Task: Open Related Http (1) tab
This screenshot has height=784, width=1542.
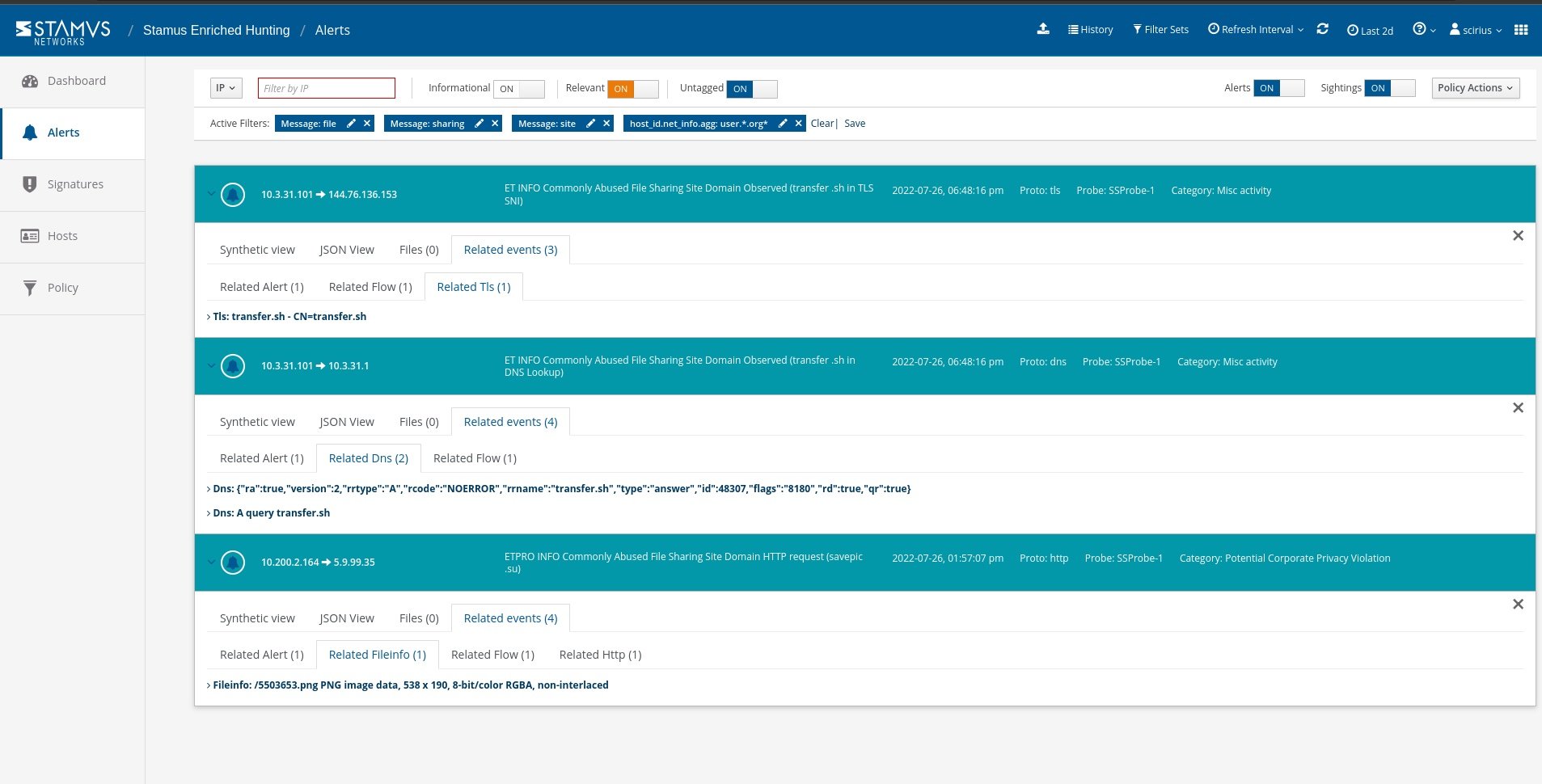Action: [x=600, y=655]
